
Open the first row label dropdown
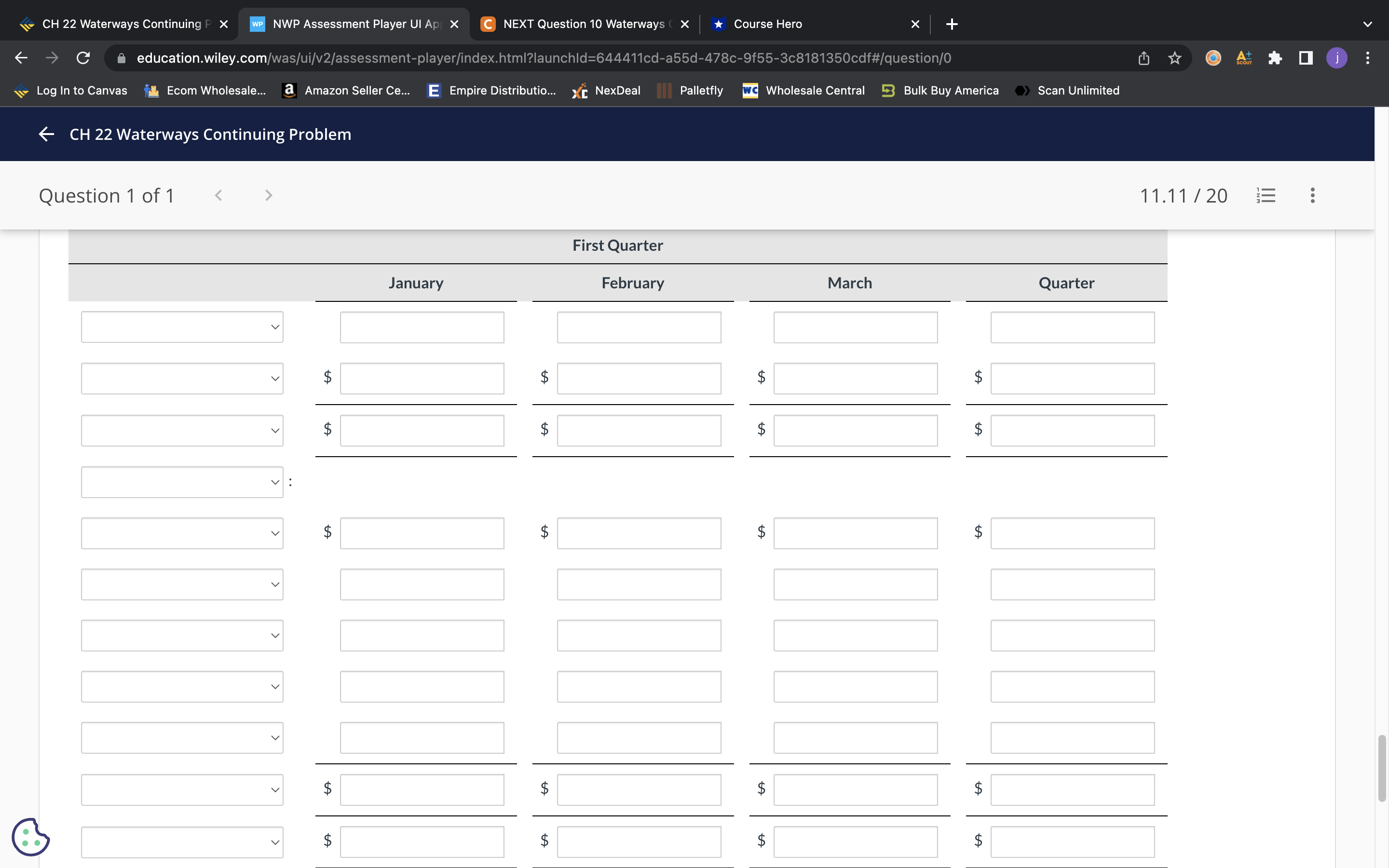point(182,327)
